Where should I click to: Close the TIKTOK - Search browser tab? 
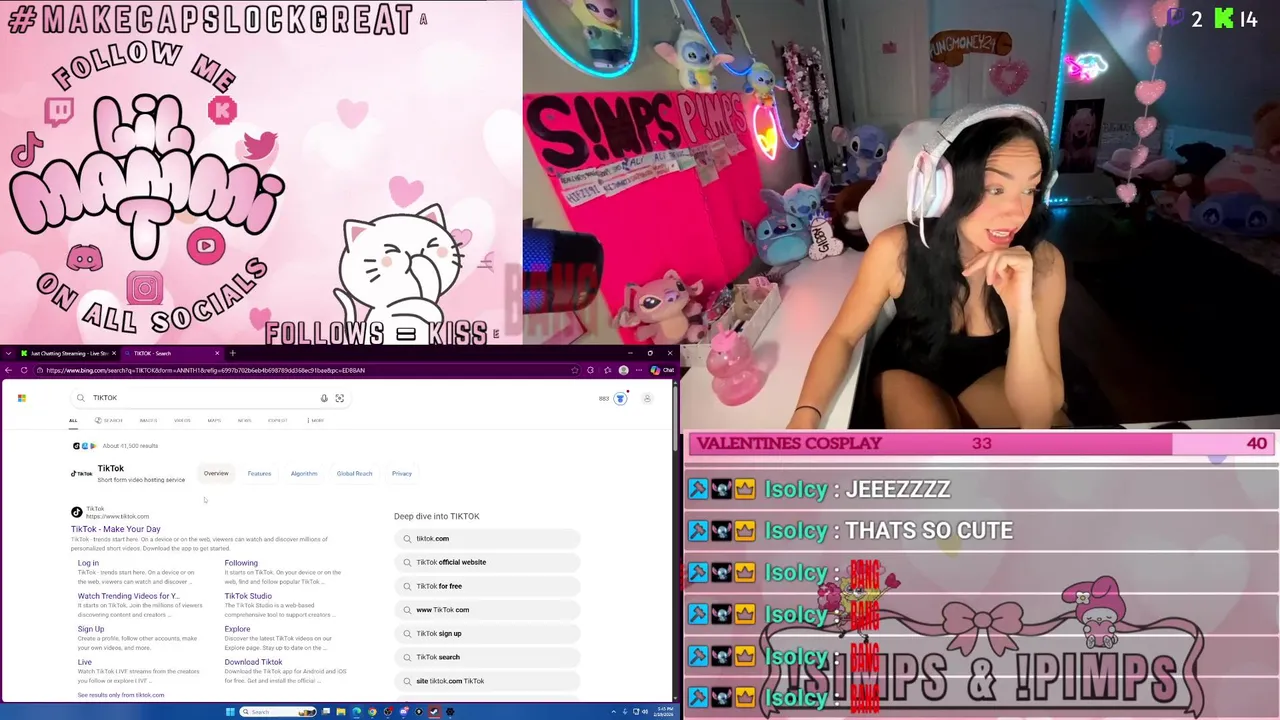(x=218, y=353)
